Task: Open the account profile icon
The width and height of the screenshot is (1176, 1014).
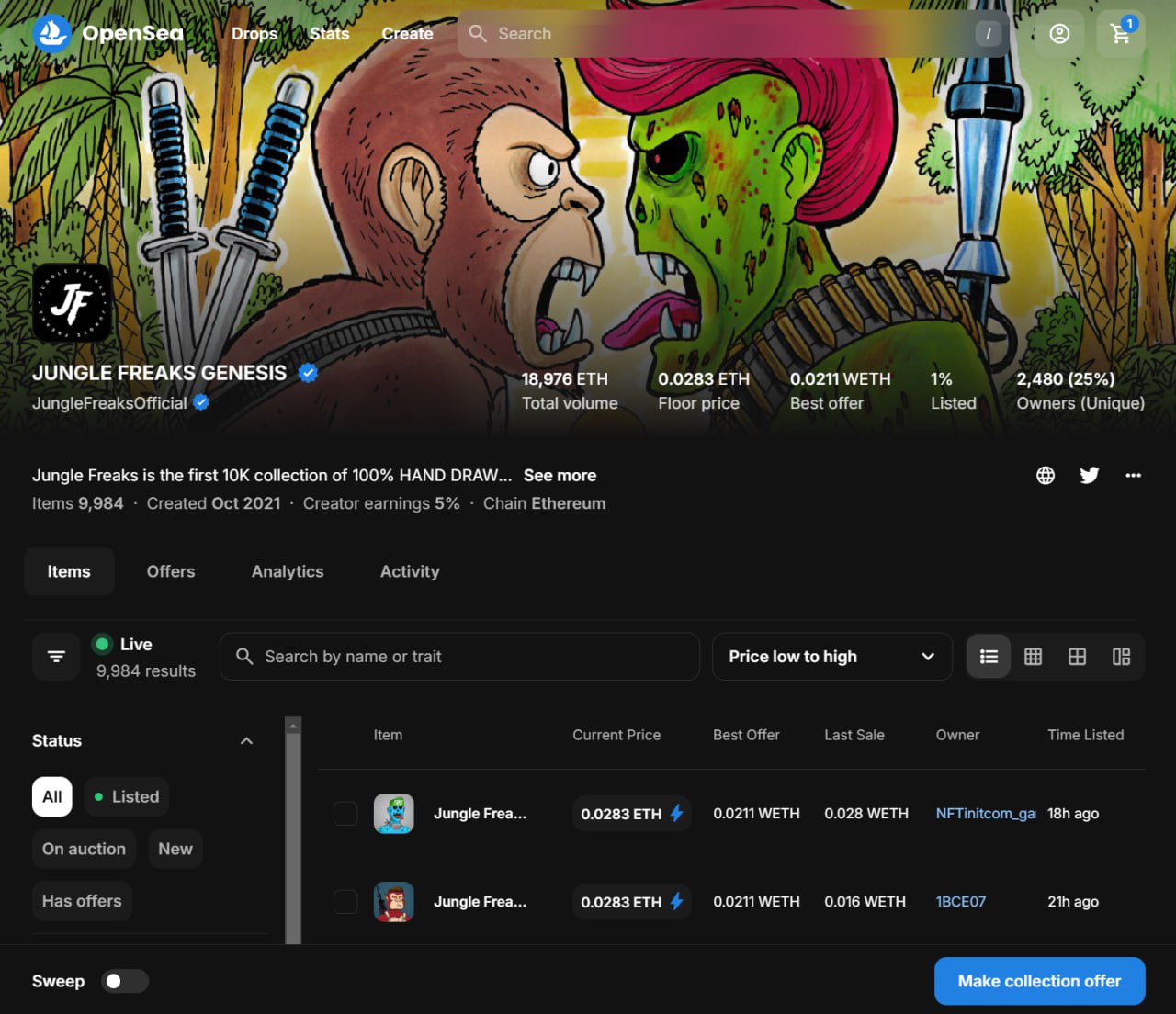Action: point(1059,34)
